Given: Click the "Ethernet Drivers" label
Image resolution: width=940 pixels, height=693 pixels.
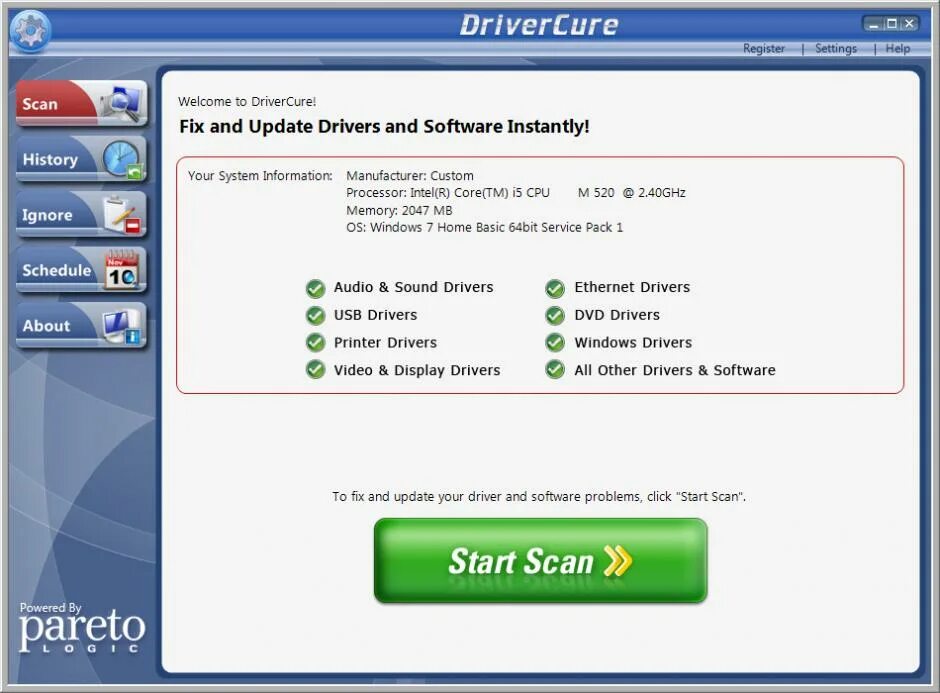Looking at the screenshot, I should 632,287.
